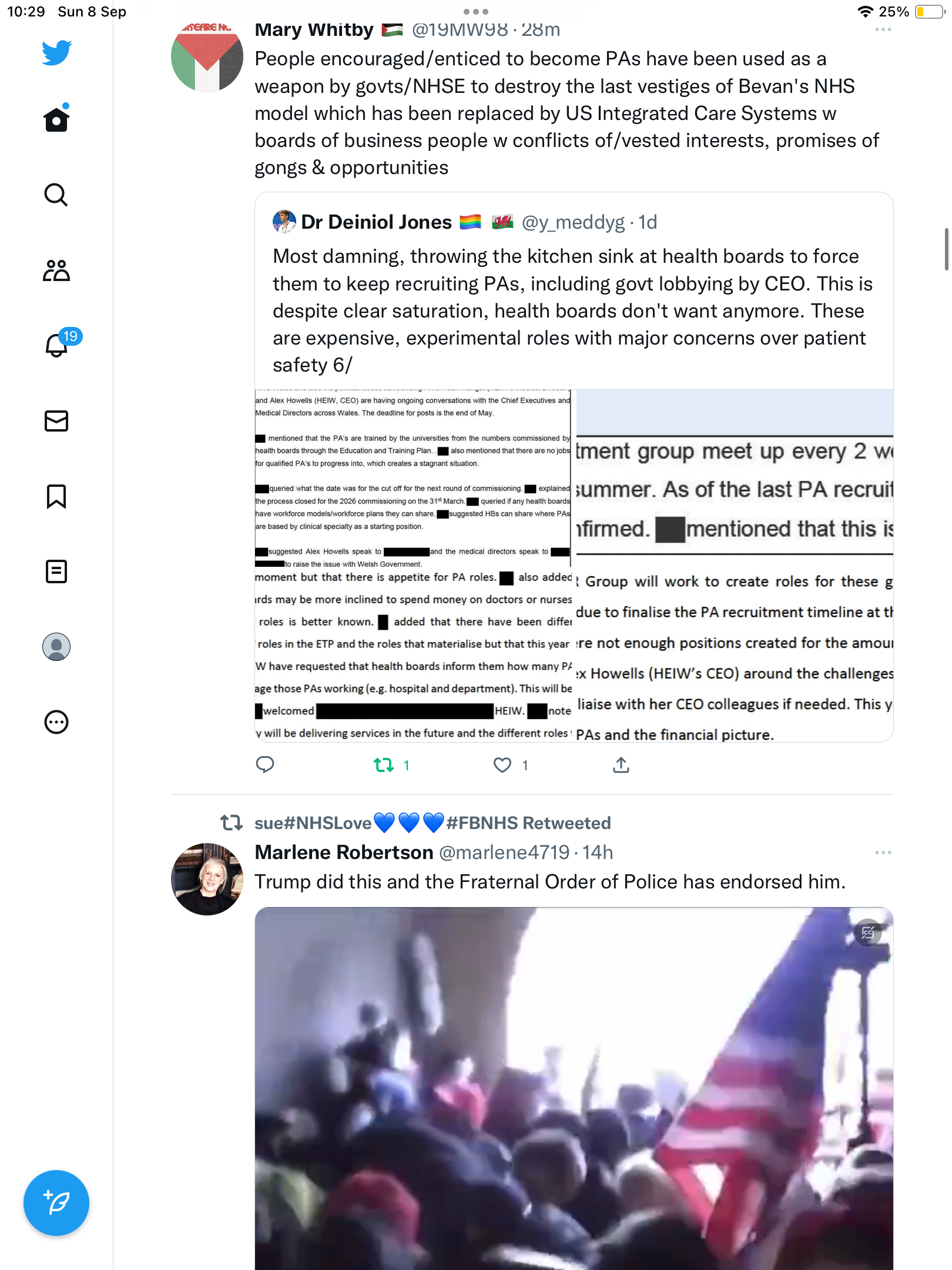Open Communities people icon

pos(56,270)
